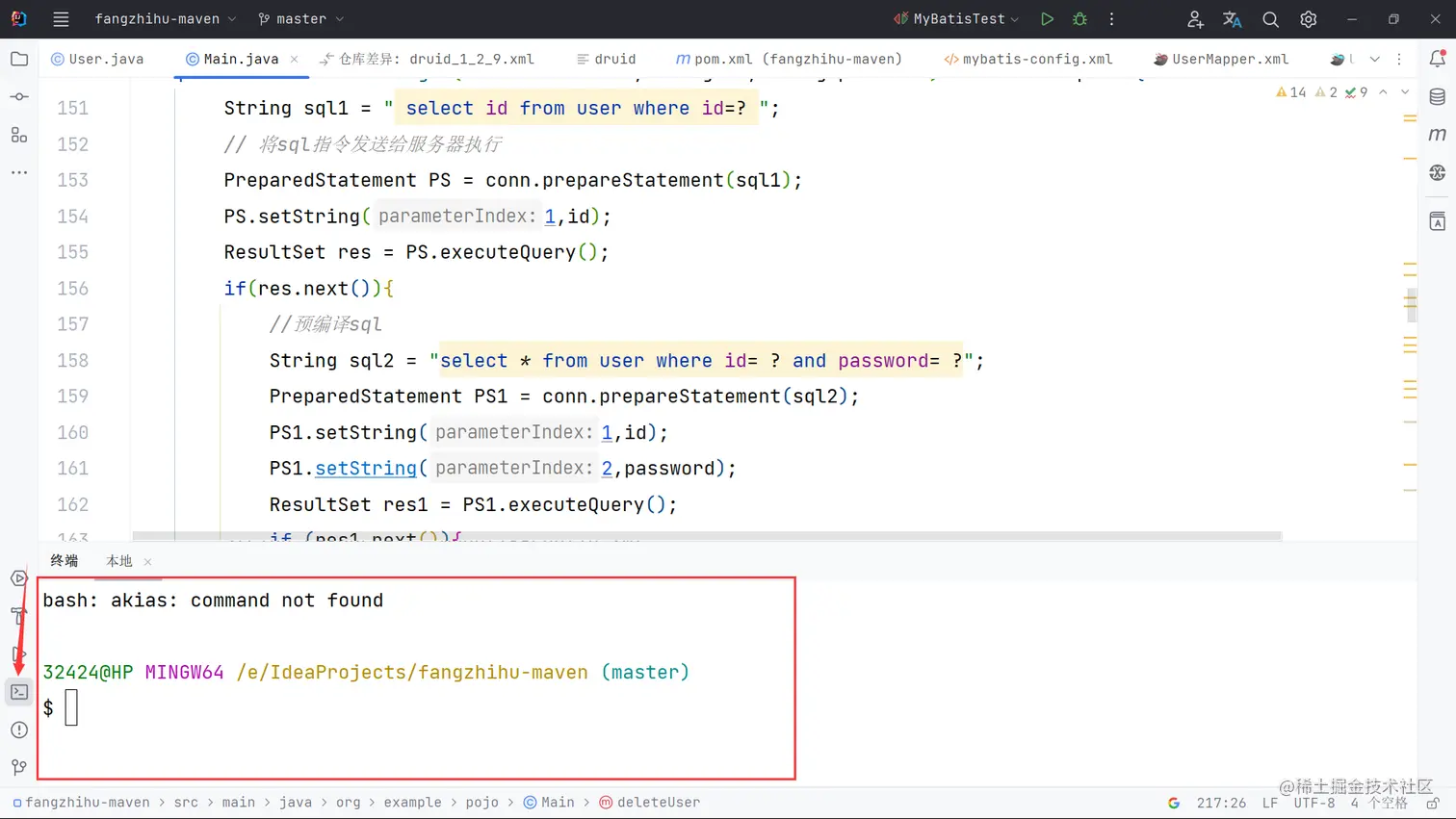The image size is (1456, 819).
Task: Focus the terminal command prompt
Action: point(71,708)
